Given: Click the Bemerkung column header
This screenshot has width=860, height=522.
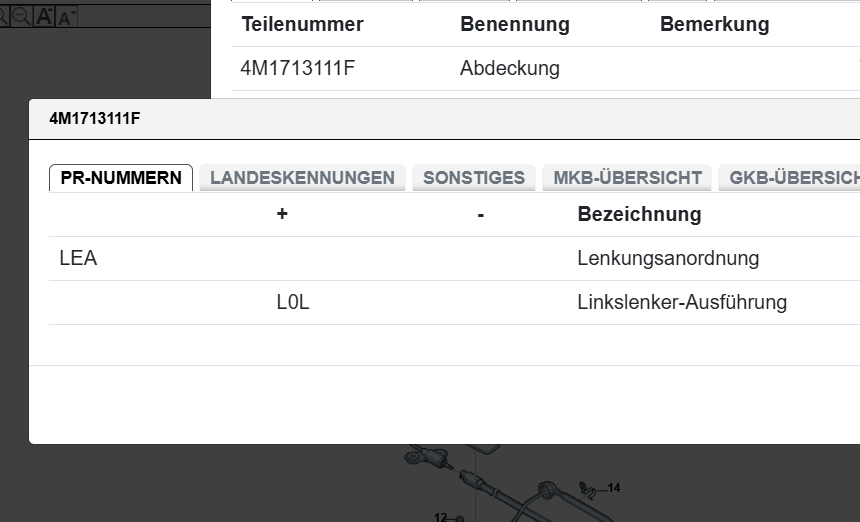Looking at the screenshot, I should coord(714,25).
